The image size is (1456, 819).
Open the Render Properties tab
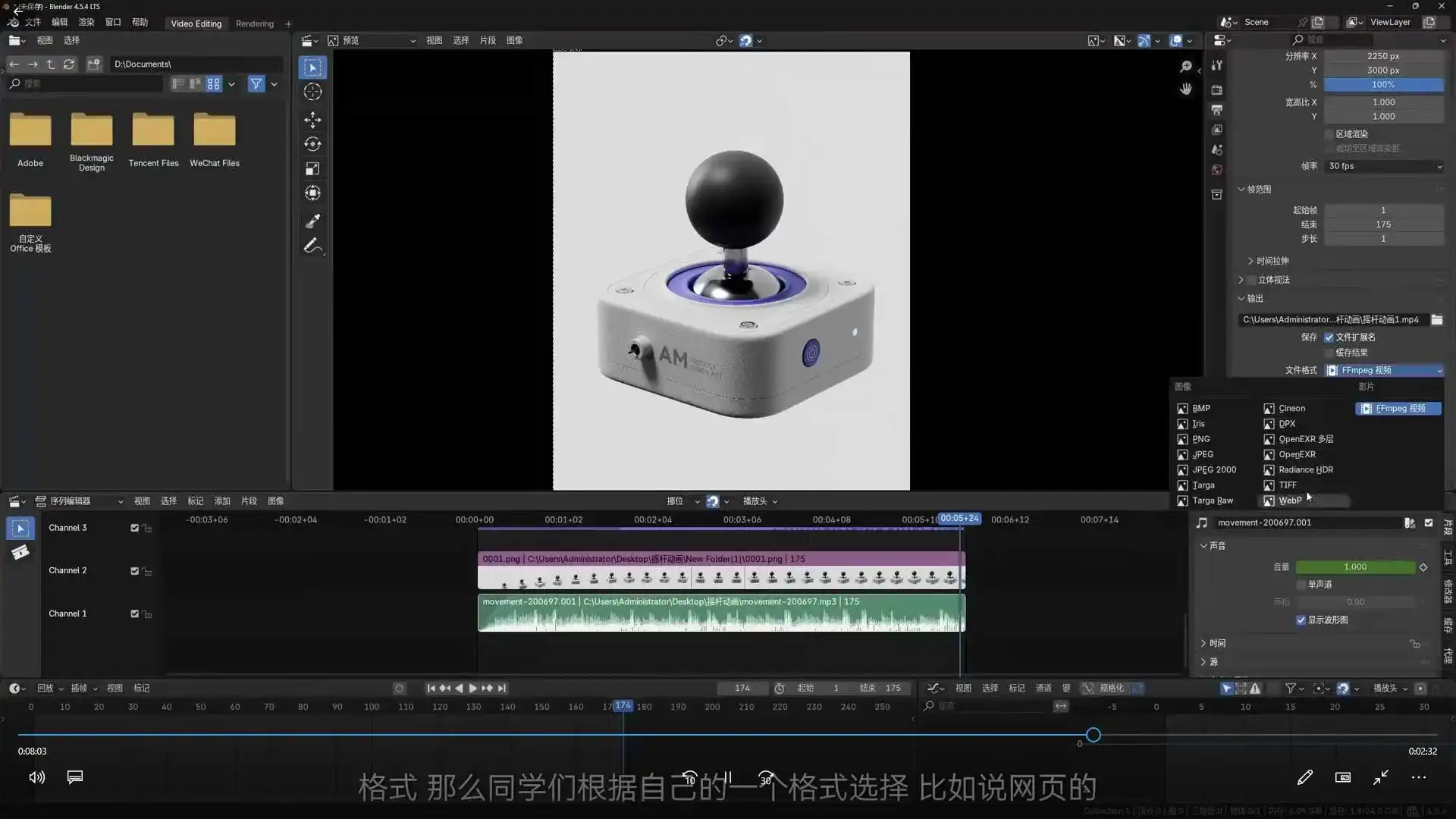coord(1217,89)
